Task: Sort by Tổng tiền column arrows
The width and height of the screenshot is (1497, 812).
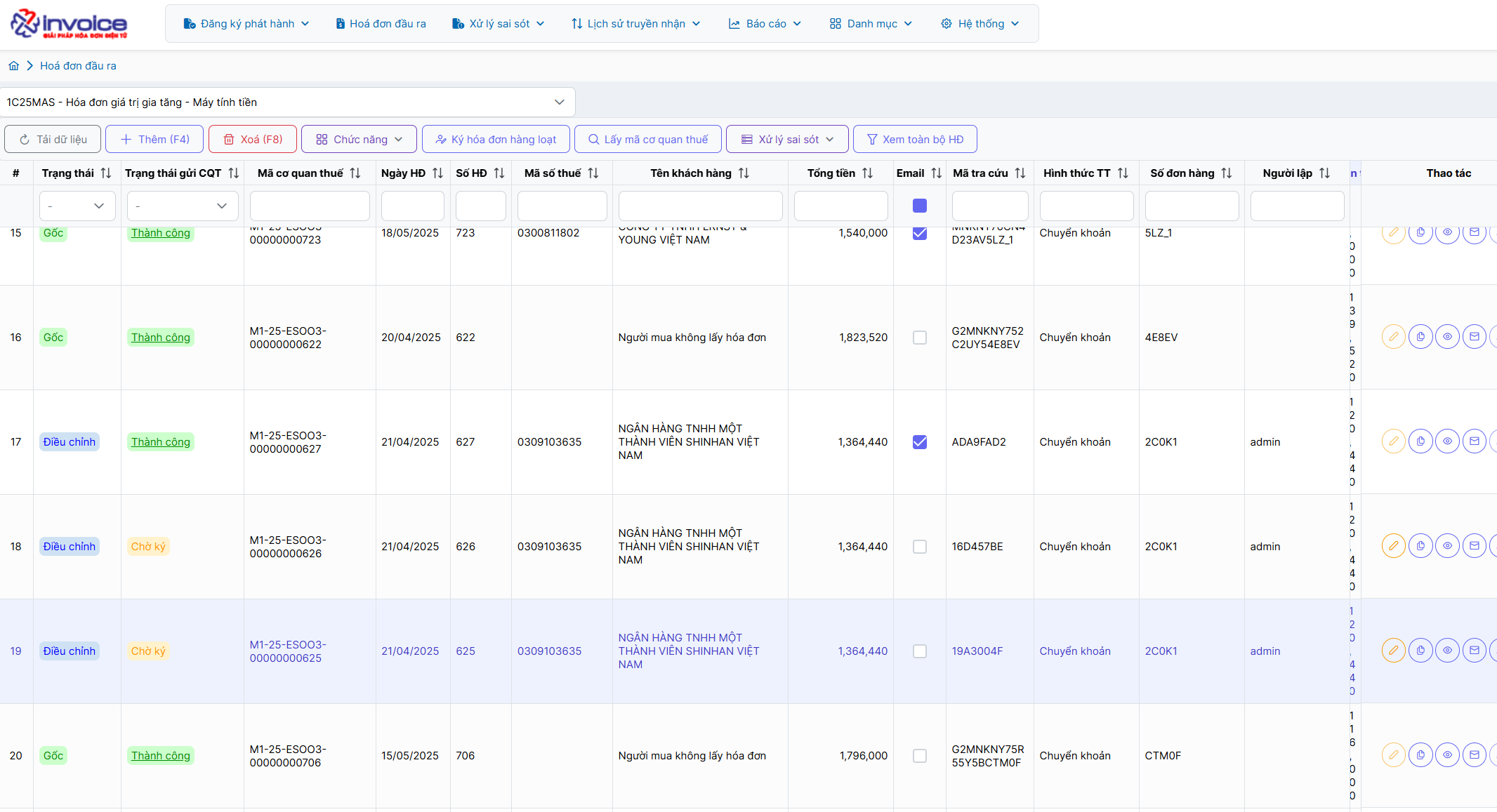Action: (867, 173)
